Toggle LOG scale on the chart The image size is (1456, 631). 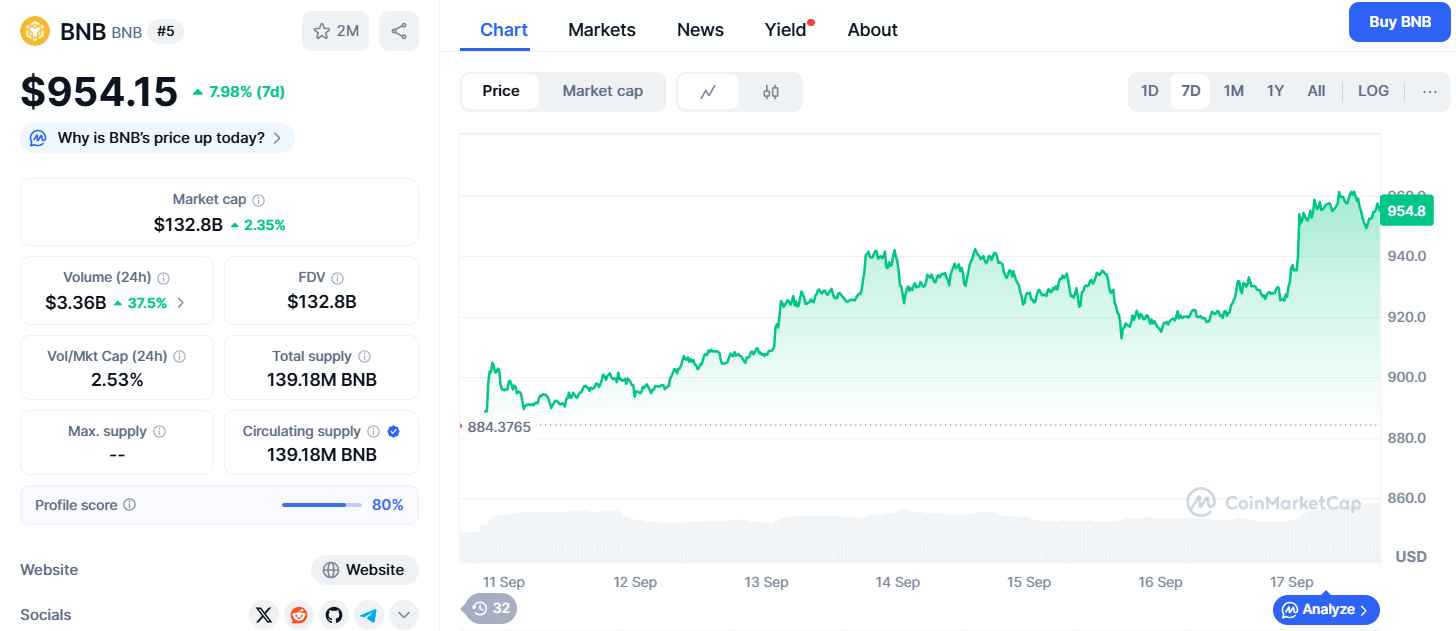1373,91
